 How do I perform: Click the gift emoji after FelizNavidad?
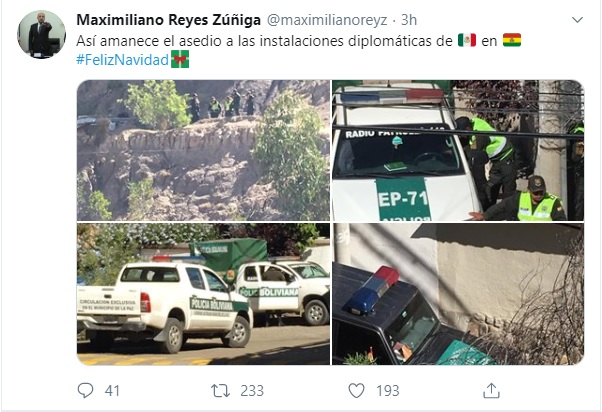click(180, 59)
